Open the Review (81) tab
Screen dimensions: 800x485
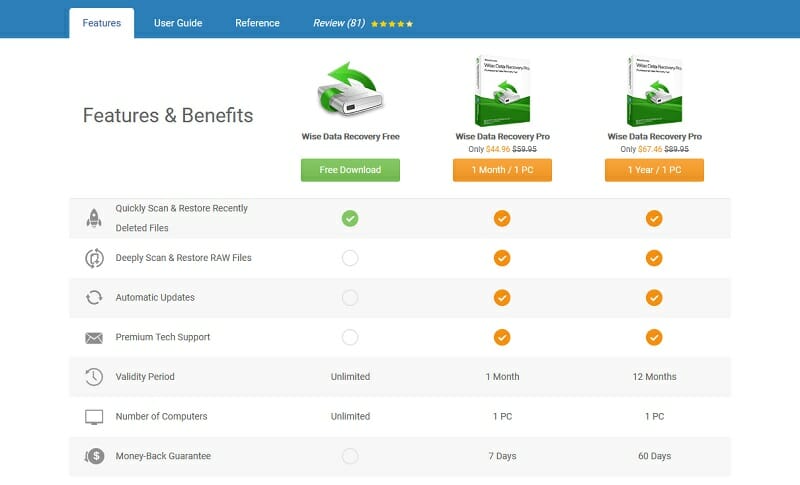click(x=339, y=23)
